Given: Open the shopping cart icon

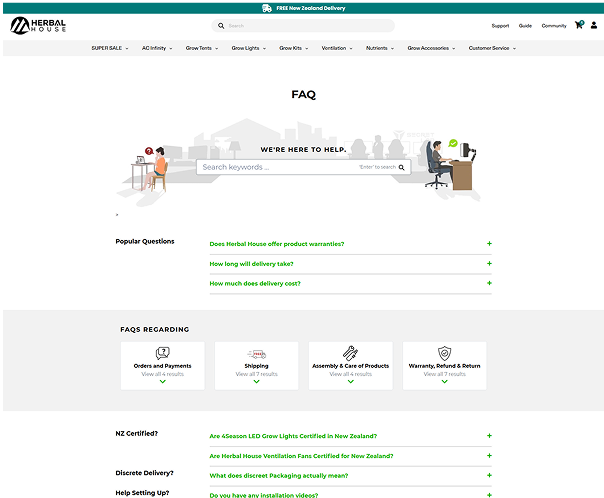Looking at the screenshot, I should pyautogui.click(x=579, y=25).
